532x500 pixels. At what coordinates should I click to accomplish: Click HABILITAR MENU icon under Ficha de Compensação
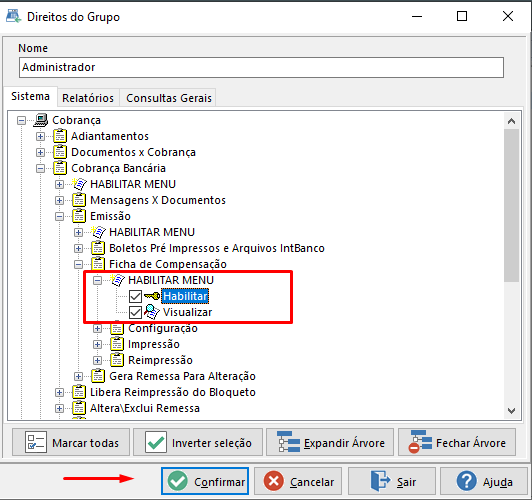tap(117, 280)
